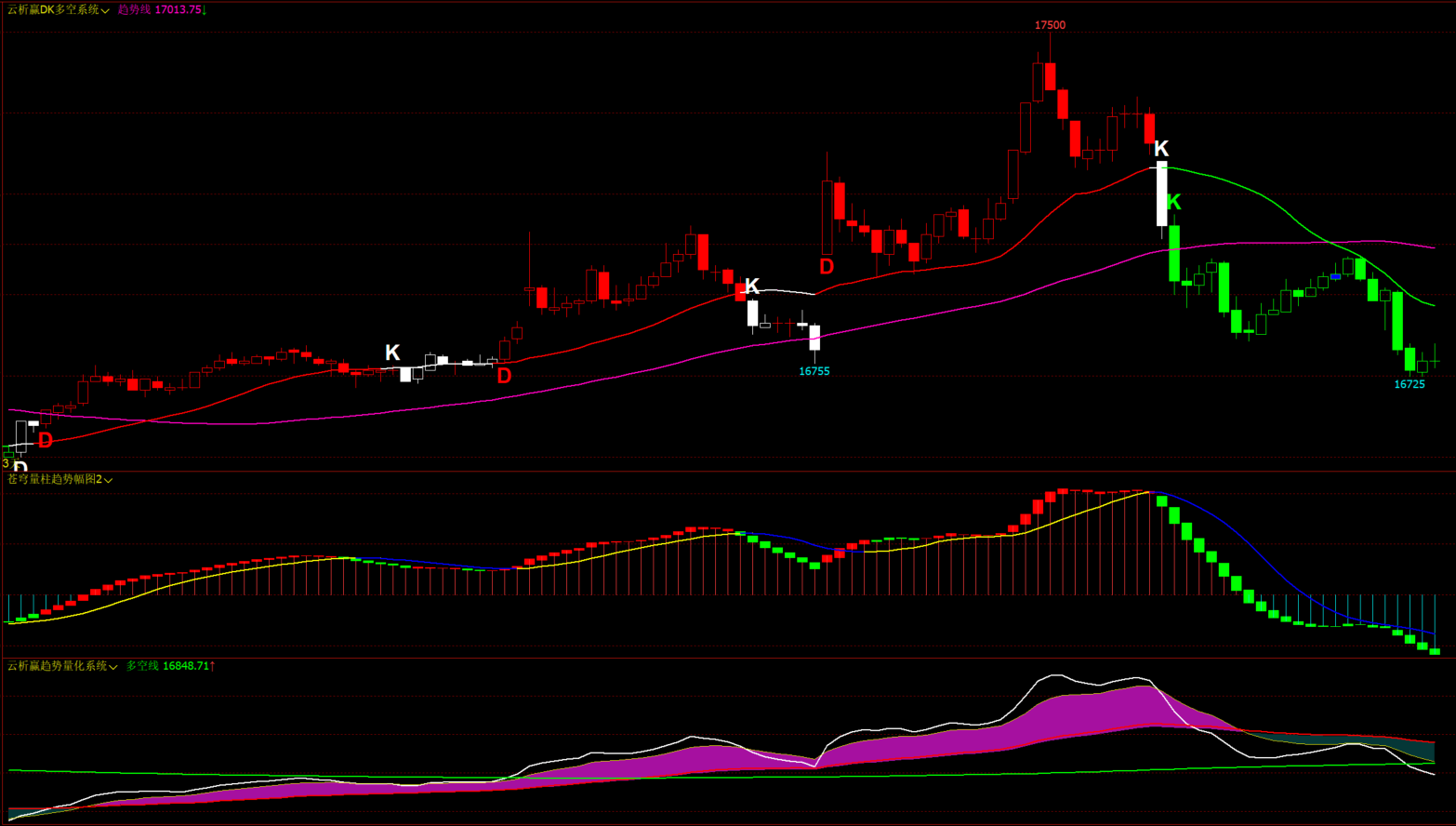The height and width of the screenshot is (826, 1456).
Task: Click the red D marker right of 16755 low
Action: pos(827,267)
